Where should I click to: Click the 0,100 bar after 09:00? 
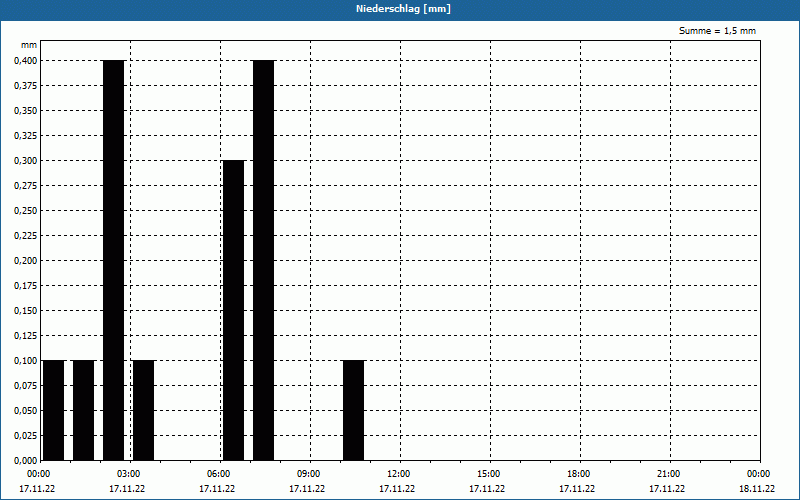click(354, 411)
